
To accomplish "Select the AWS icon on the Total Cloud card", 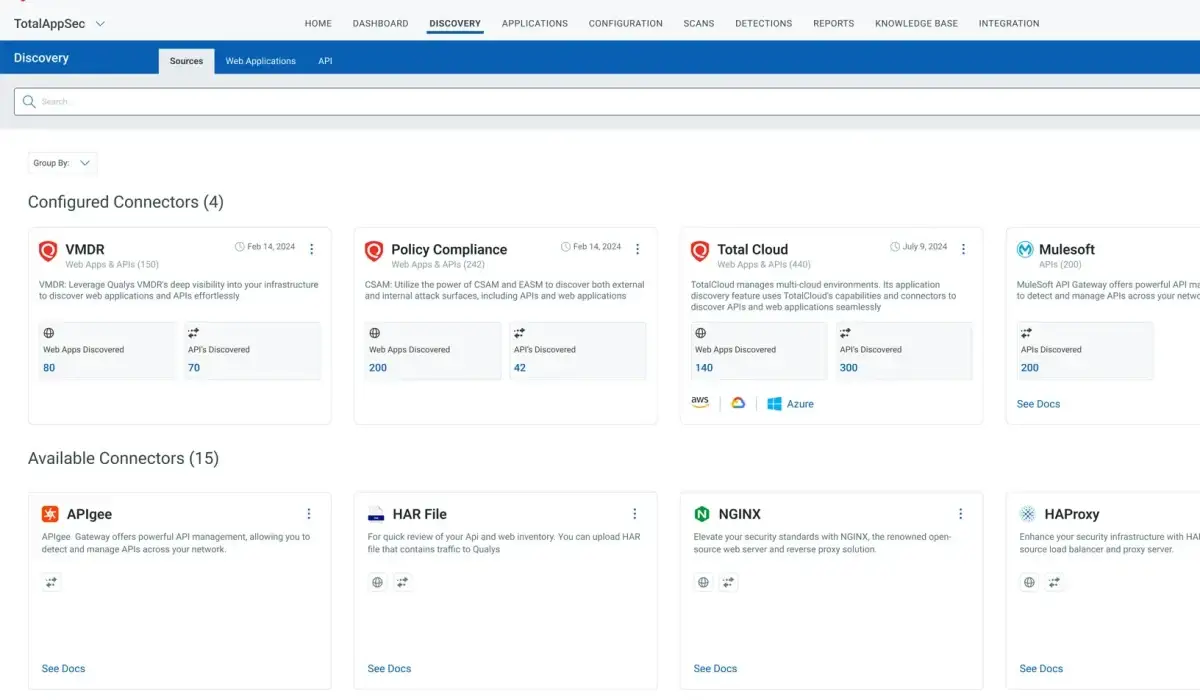I will (700, 402).
